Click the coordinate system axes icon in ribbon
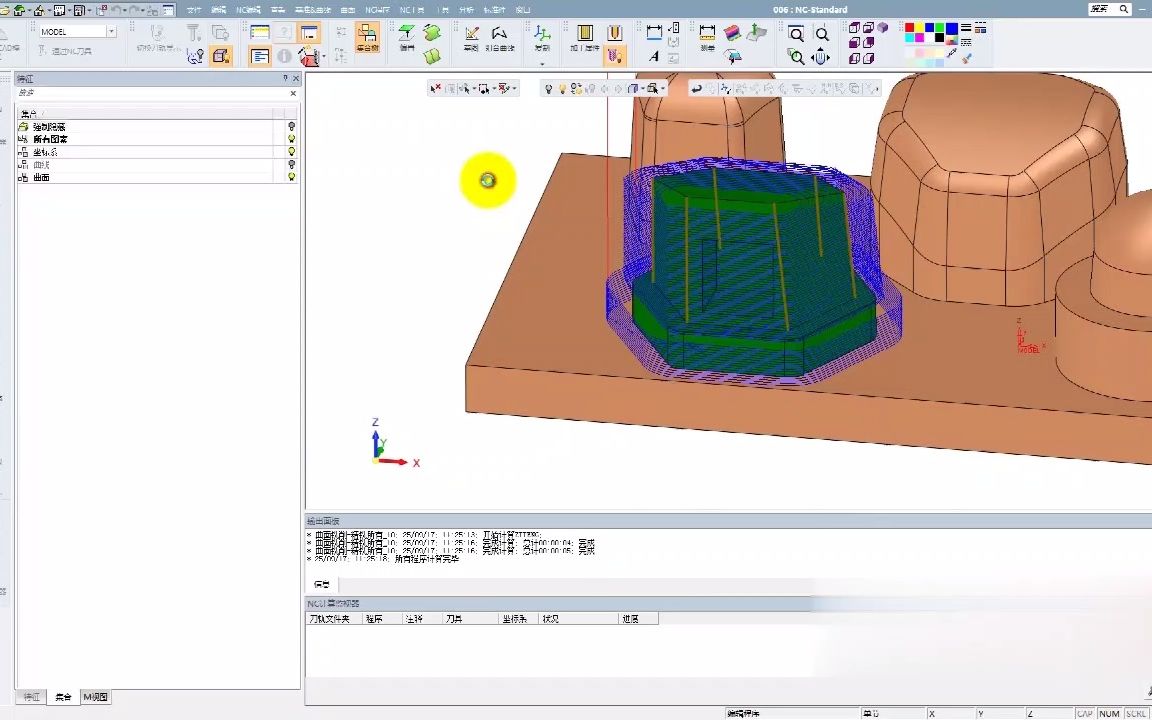The image size is (1152, 720). (542, 35)
